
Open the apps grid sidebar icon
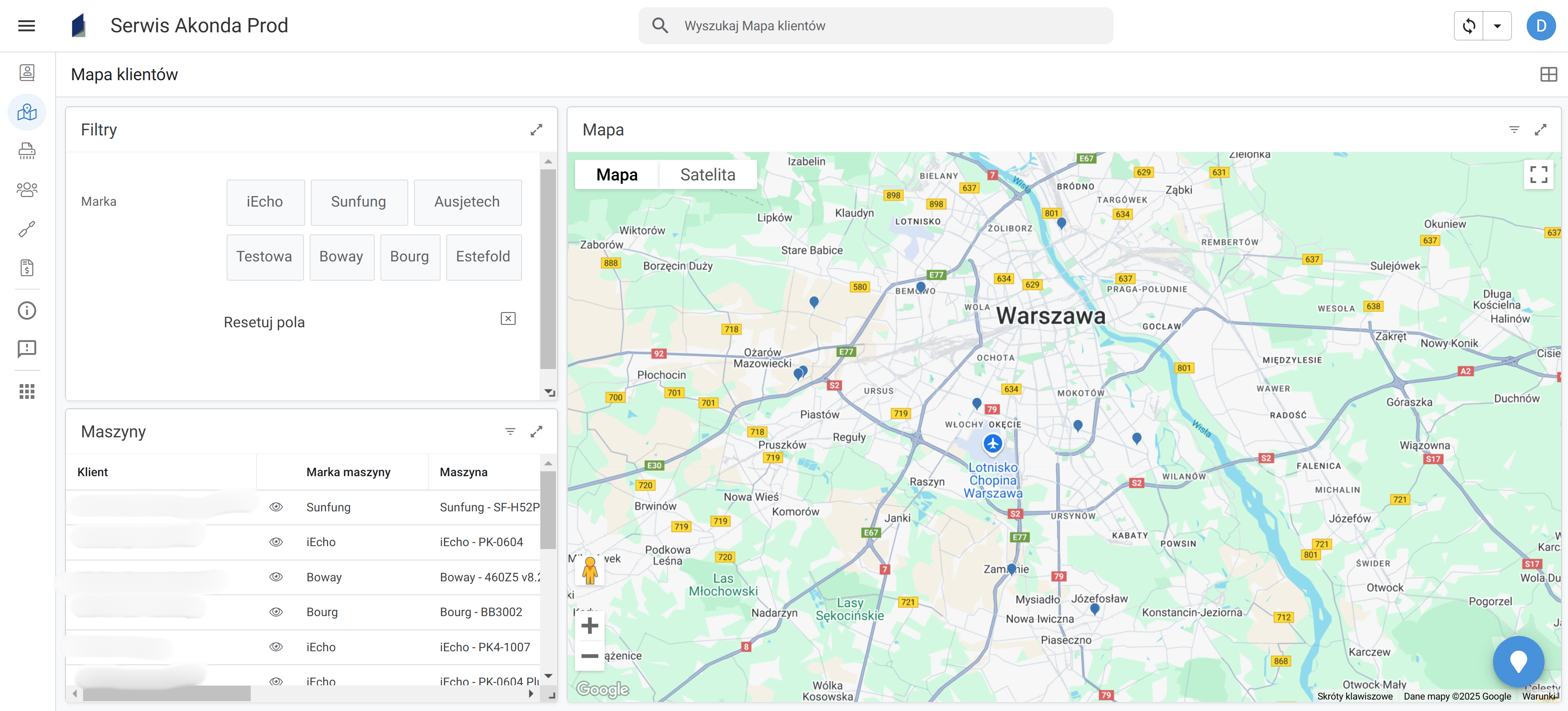point(27,391)
